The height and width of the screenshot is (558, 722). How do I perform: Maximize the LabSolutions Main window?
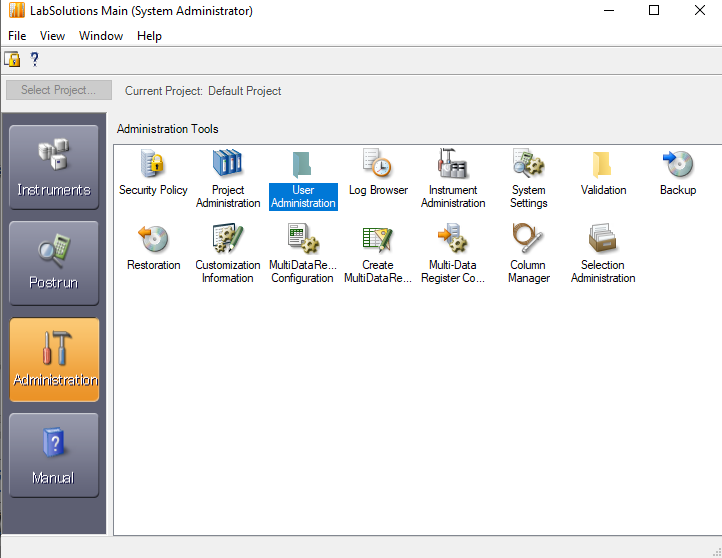pyautogui.click(x=654, y=10)
